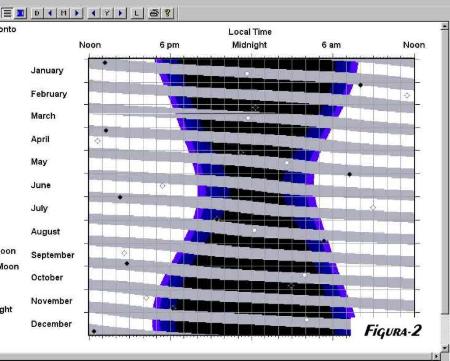Click the January row label
Viewport: 450px width, 361px height.
point(47,70)
